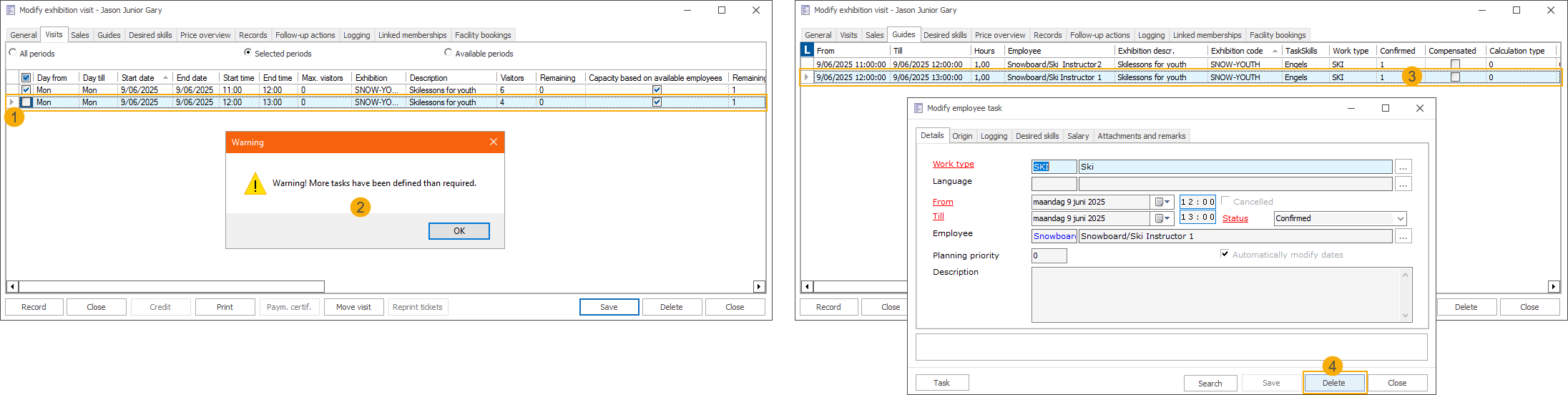
Task: Select the Available periods radio button
Action: [x=448, y=52]
